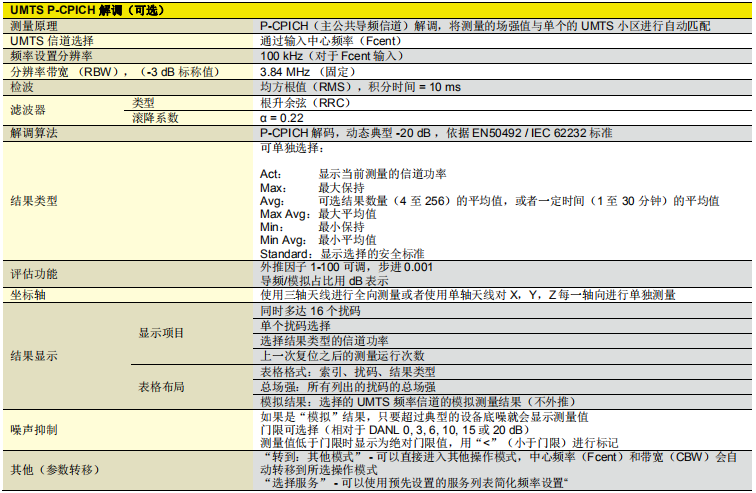Select the 表格布局 sub-label
Viewport: 756px width, 493px height.
[161, 386]
